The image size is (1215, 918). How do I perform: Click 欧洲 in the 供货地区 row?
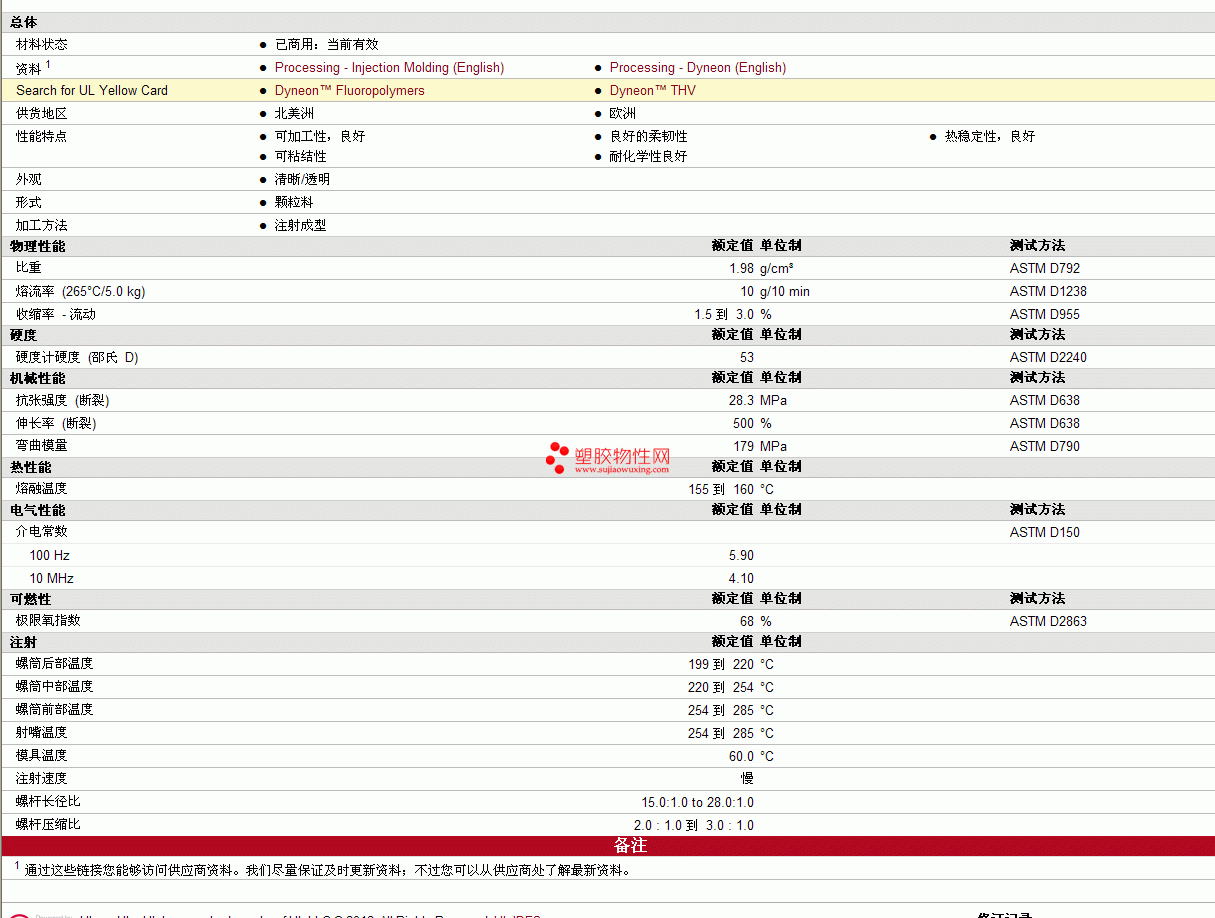[x=623, y=114]
